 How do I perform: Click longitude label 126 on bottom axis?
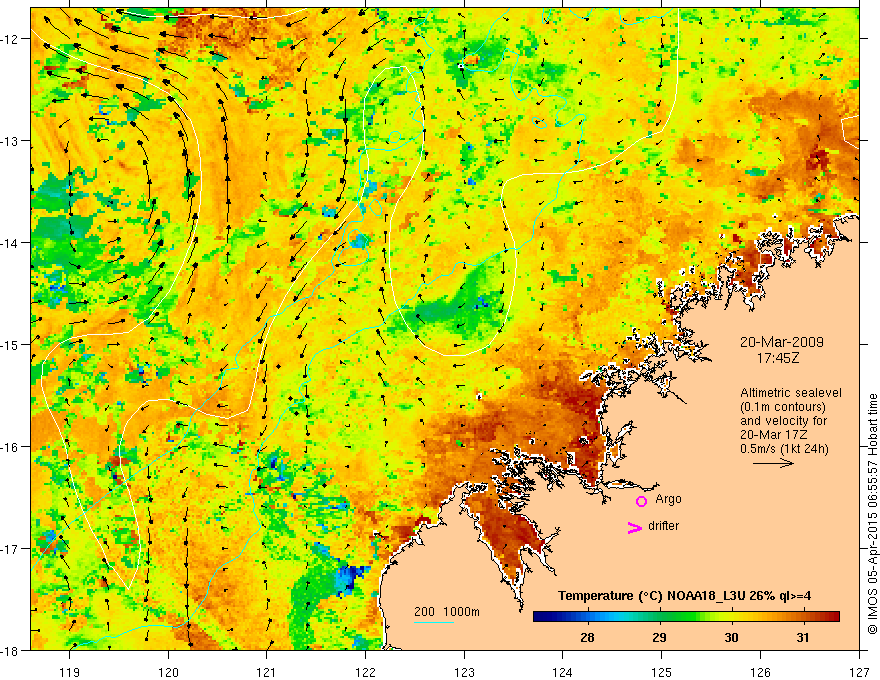(760, 672)
